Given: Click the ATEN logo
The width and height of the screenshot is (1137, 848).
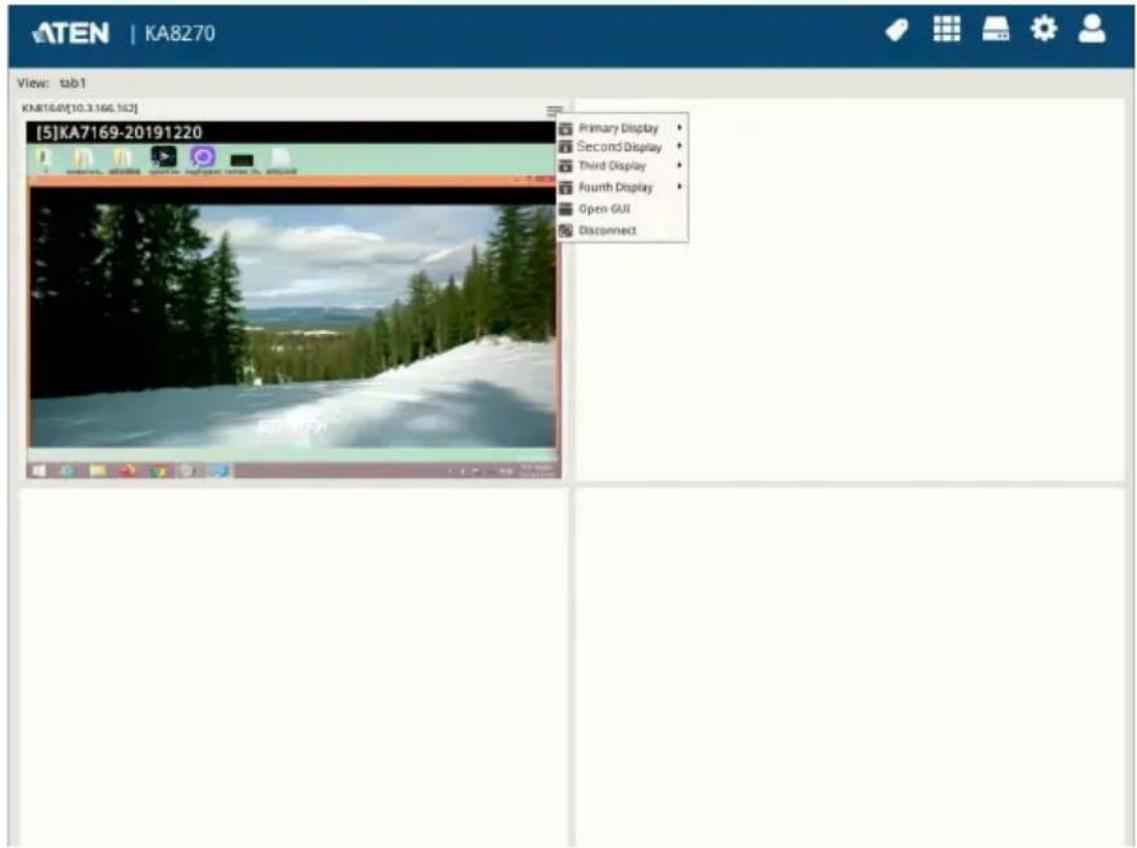Looking at the screenshot, I should [x=71, y=33].
